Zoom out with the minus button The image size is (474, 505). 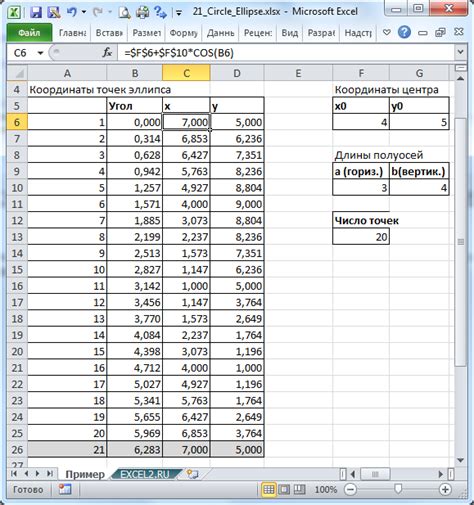[x=350, y=489]
